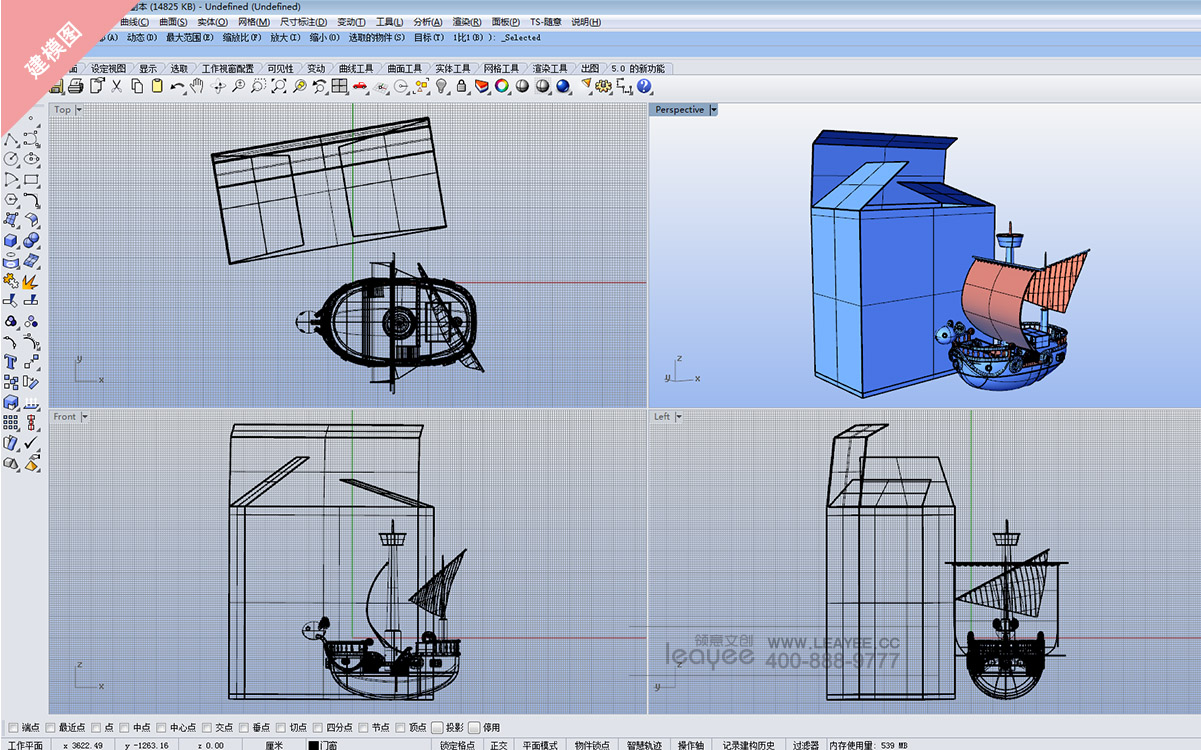Image resolution: width=1201 pixels, height=750 pixels.
Task: Click the Print icon in toolbar
Action: click(x=76, y=87)
